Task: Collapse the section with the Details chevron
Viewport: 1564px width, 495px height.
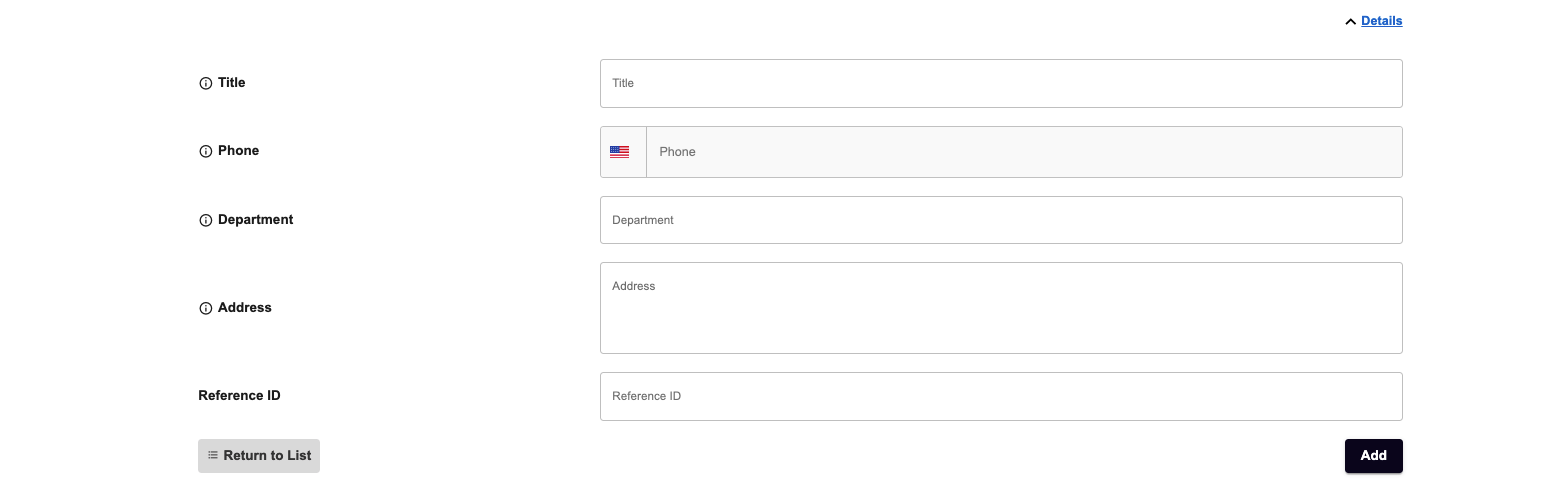Action: point(1351,21)
